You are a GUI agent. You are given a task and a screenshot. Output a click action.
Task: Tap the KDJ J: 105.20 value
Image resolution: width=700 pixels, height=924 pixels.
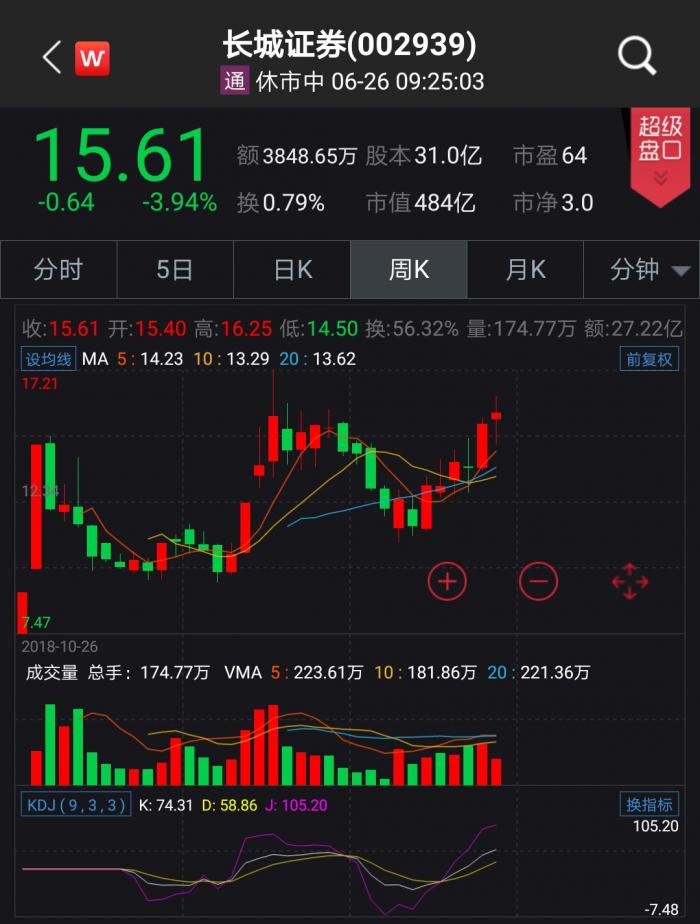pyautogui.click(x=296, y=806)
